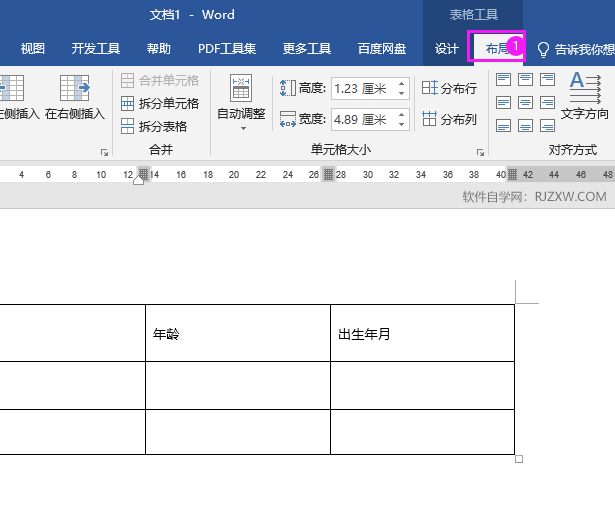Open the 更多工具 tab
Image resolution: width=615 pixels, height=527 pixels.
pos(307,49)
